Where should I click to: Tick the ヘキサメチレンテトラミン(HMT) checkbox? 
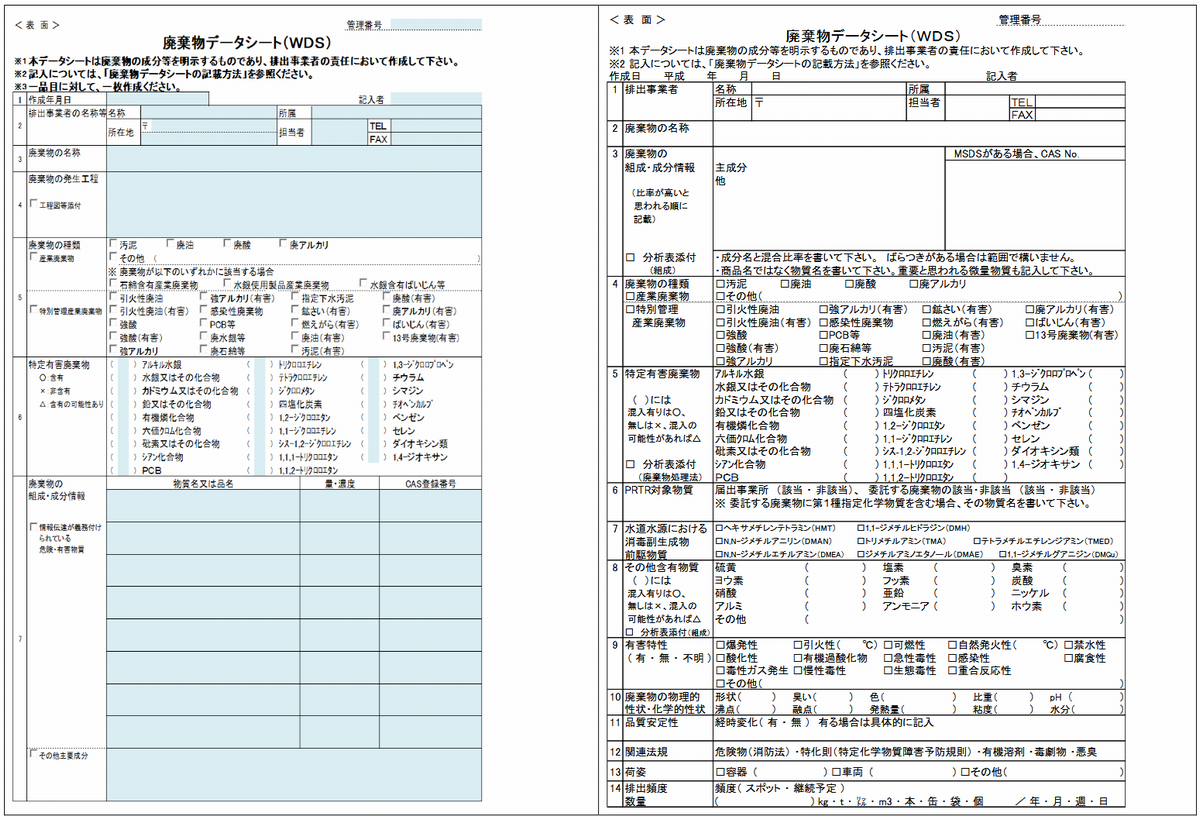(x=719, y=527)
